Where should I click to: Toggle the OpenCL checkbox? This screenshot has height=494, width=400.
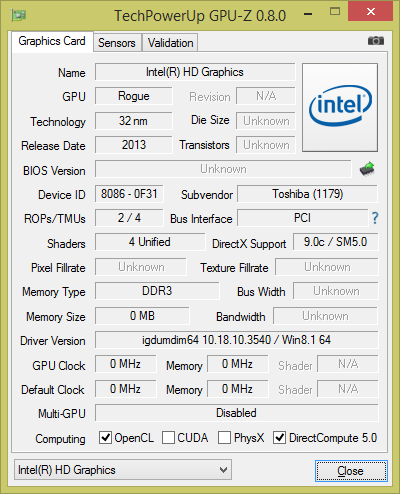tap(105, 437)
